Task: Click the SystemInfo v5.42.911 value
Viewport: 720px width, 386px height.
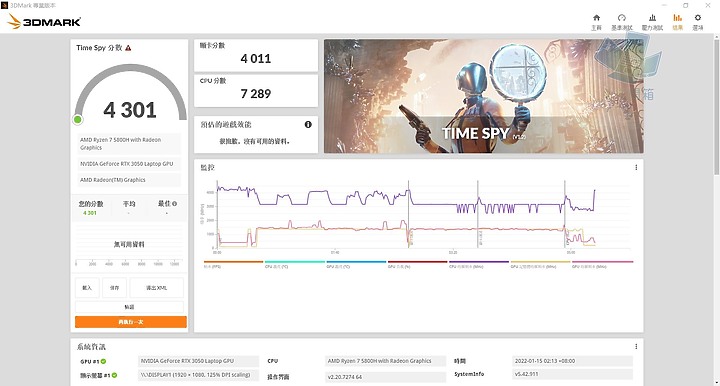Action: coord(572,374)
